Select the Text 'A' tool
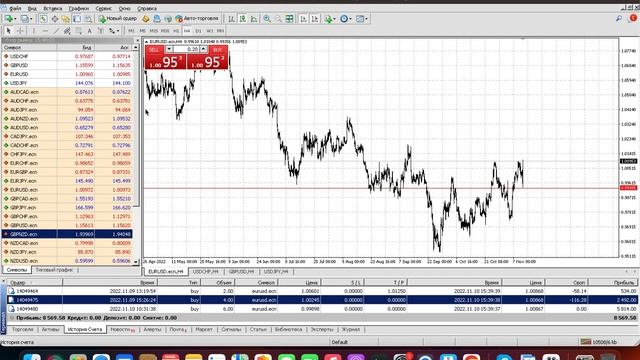Viewport: 640px width, 360px height. 89,31
